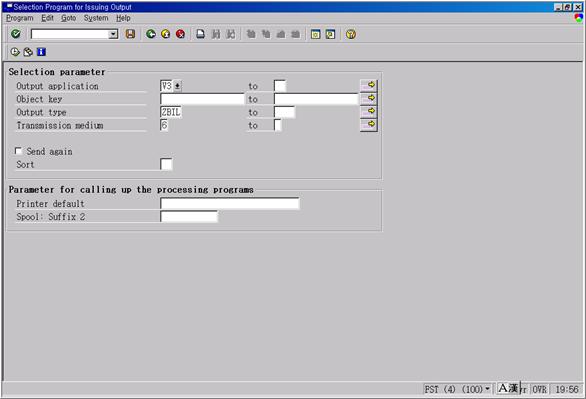Image resolution: width=586 pixels, height=399 pixels.
Task: Open the FST (4) (100) status dropdown
Action: click(x=487, y=389)
